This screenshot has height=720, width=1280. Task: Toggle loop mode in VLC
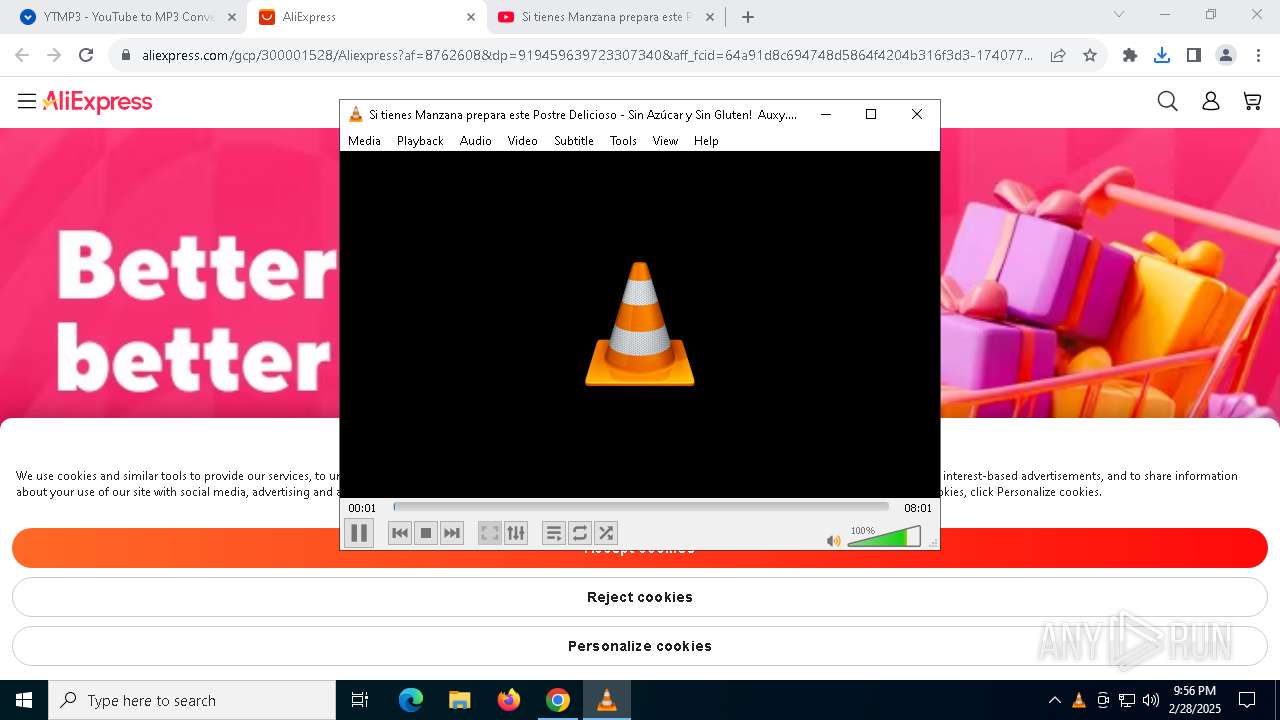580,533
